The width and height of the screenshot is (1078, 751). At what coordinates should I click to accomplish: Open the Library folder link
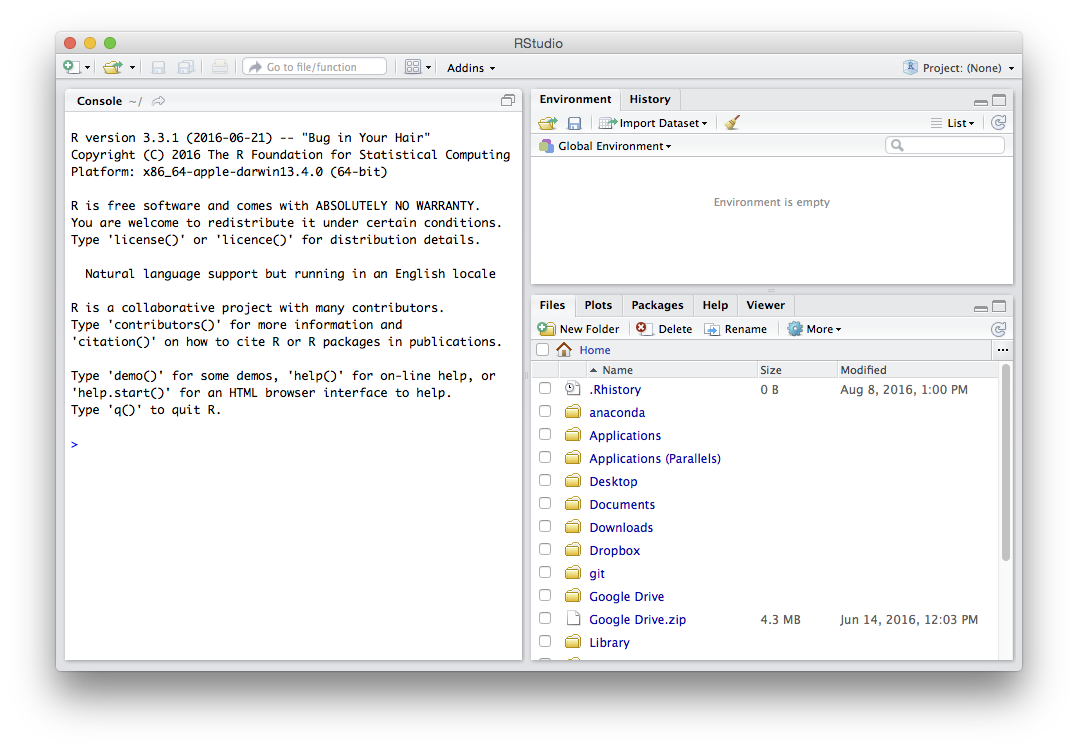[x=609, y=642]
